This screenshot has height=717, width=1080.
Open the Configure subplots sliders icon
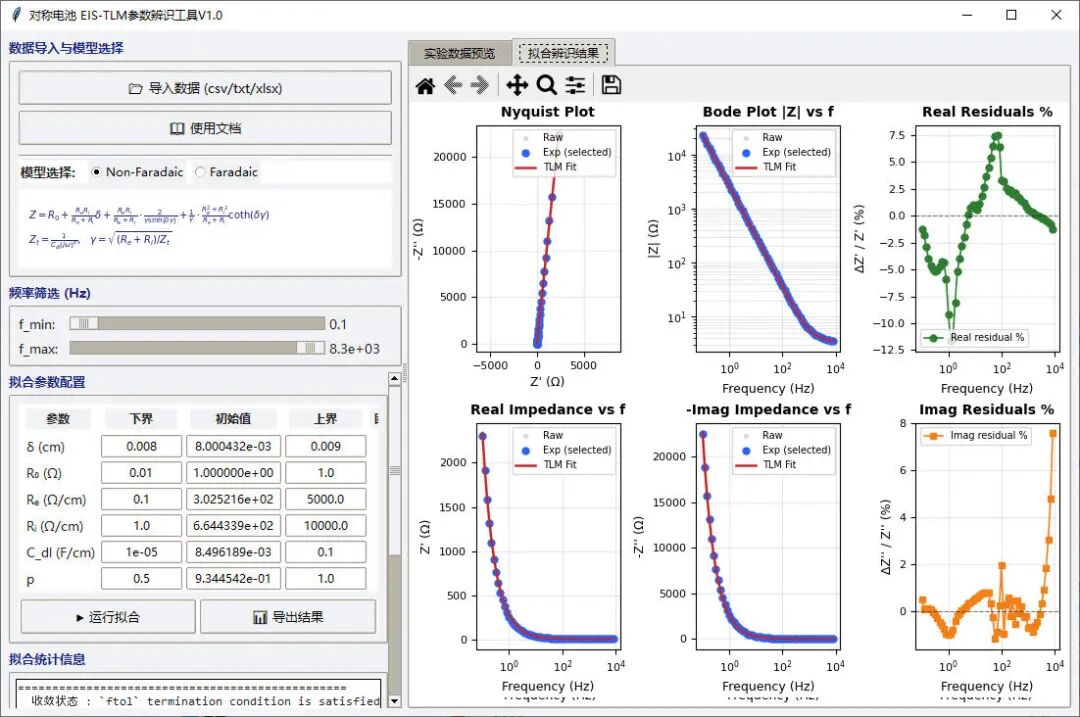575,85
